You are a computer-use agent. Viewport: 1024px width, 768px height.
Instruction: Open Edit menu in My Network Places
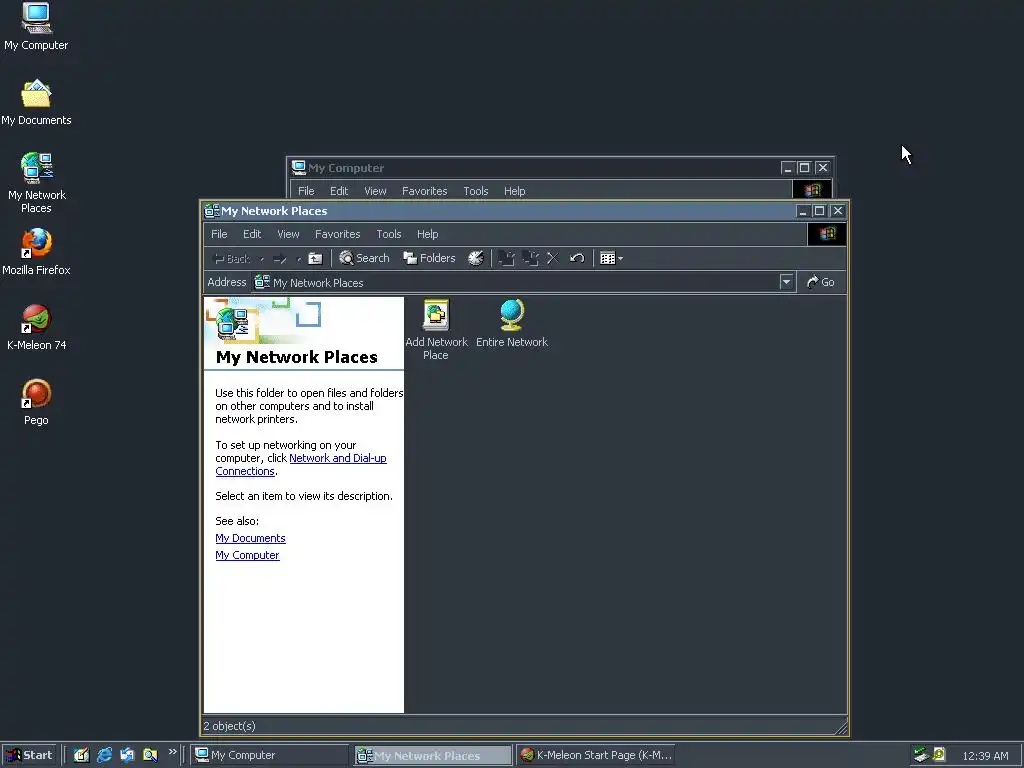pos(252,234)
